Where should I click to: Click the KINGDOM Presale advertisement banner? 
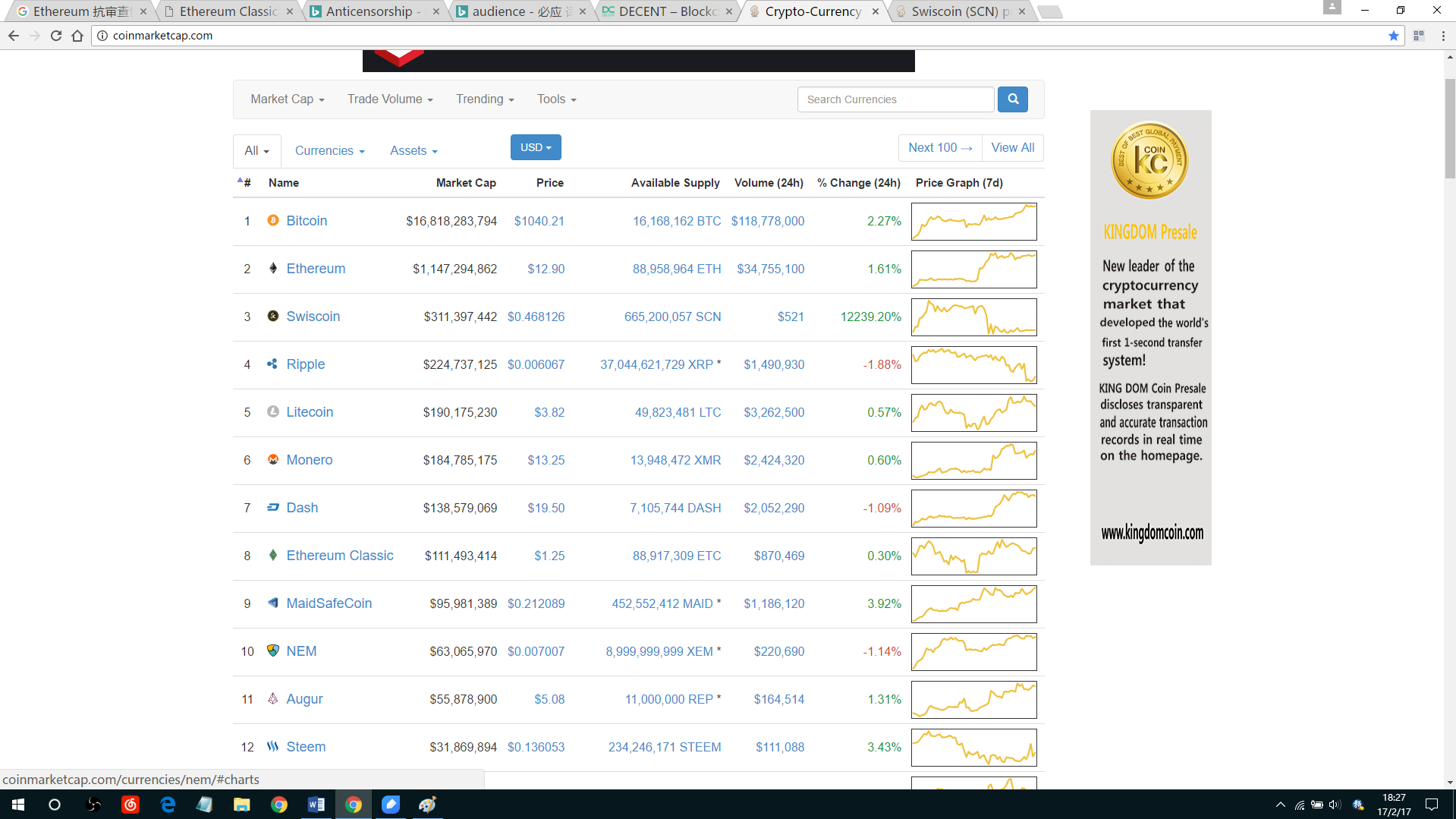pos(1151,338)
